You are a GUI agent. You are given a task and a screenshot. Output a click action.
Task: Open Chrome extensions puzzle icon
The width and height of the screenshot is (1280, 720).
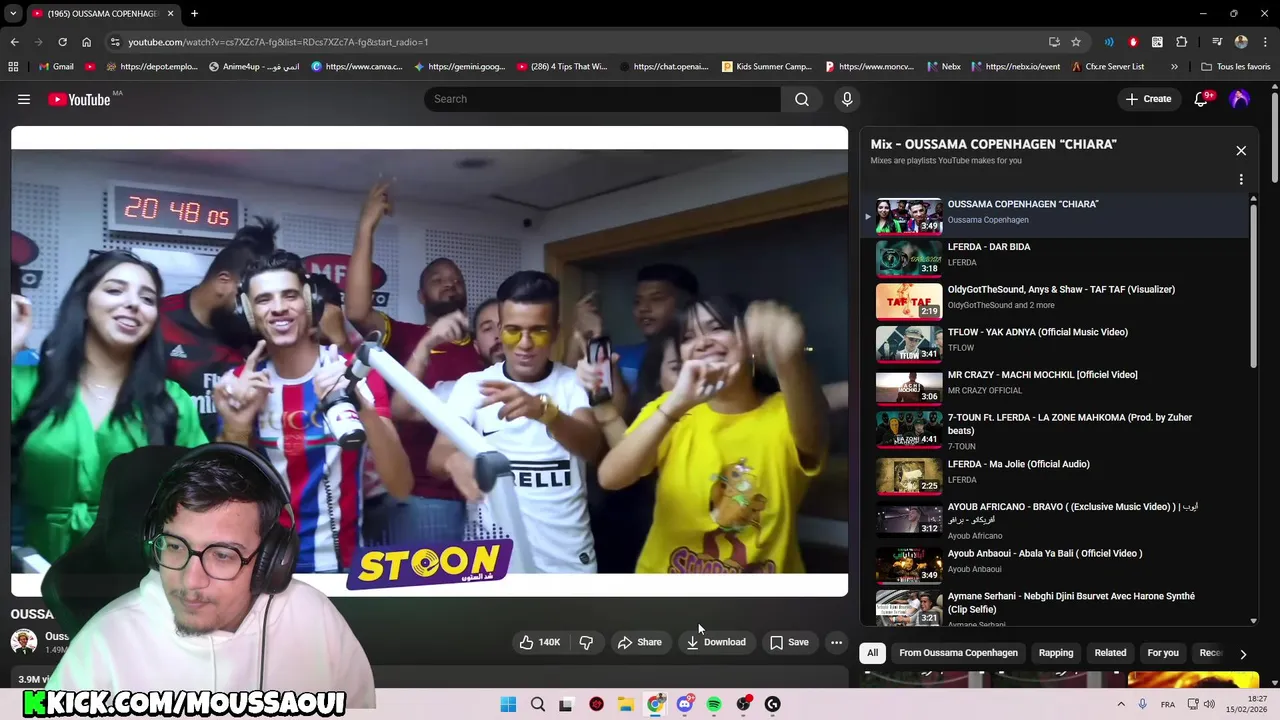coord(1182,42)
